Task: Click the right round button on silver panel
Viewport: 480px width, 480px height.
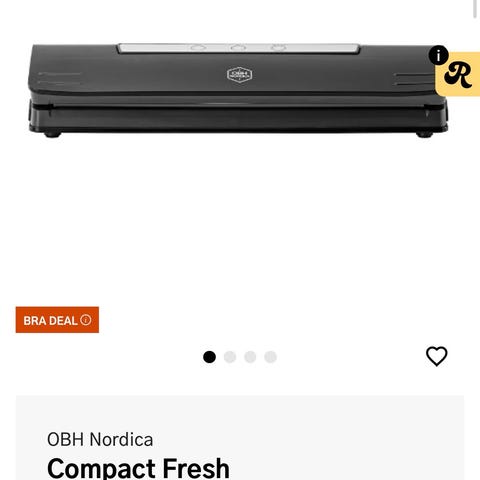Action: coord(278,48)
